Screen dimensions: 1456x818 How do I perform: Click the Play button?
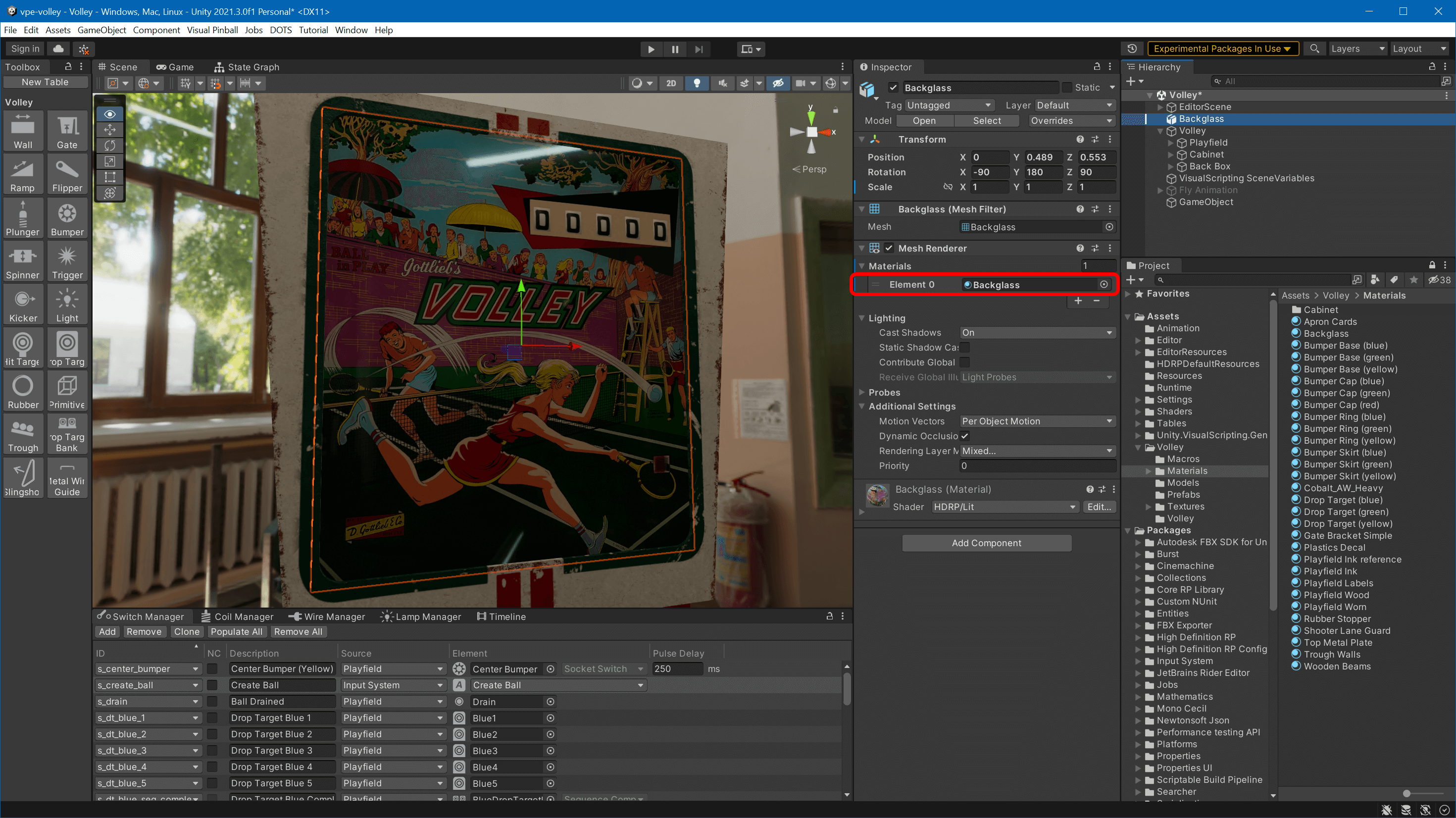click(x=651, y=49)
